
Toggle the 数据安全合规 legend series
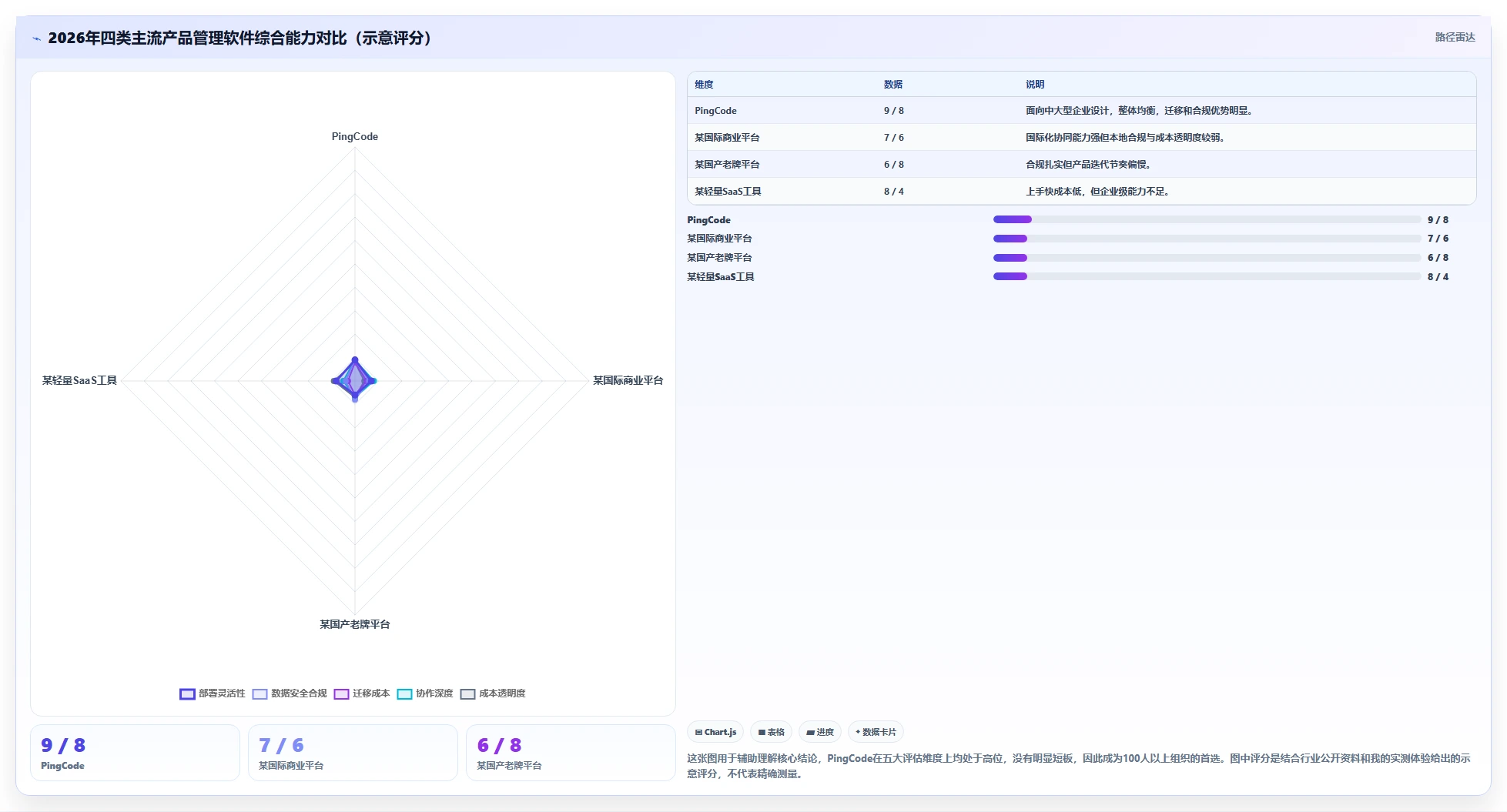pyautogui.click(x=290, y=693)
